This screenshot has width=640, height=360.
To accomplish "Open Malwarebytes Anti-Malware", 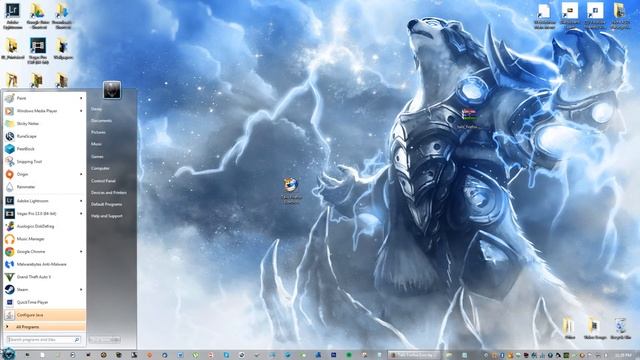I will (x=44, y=264).
